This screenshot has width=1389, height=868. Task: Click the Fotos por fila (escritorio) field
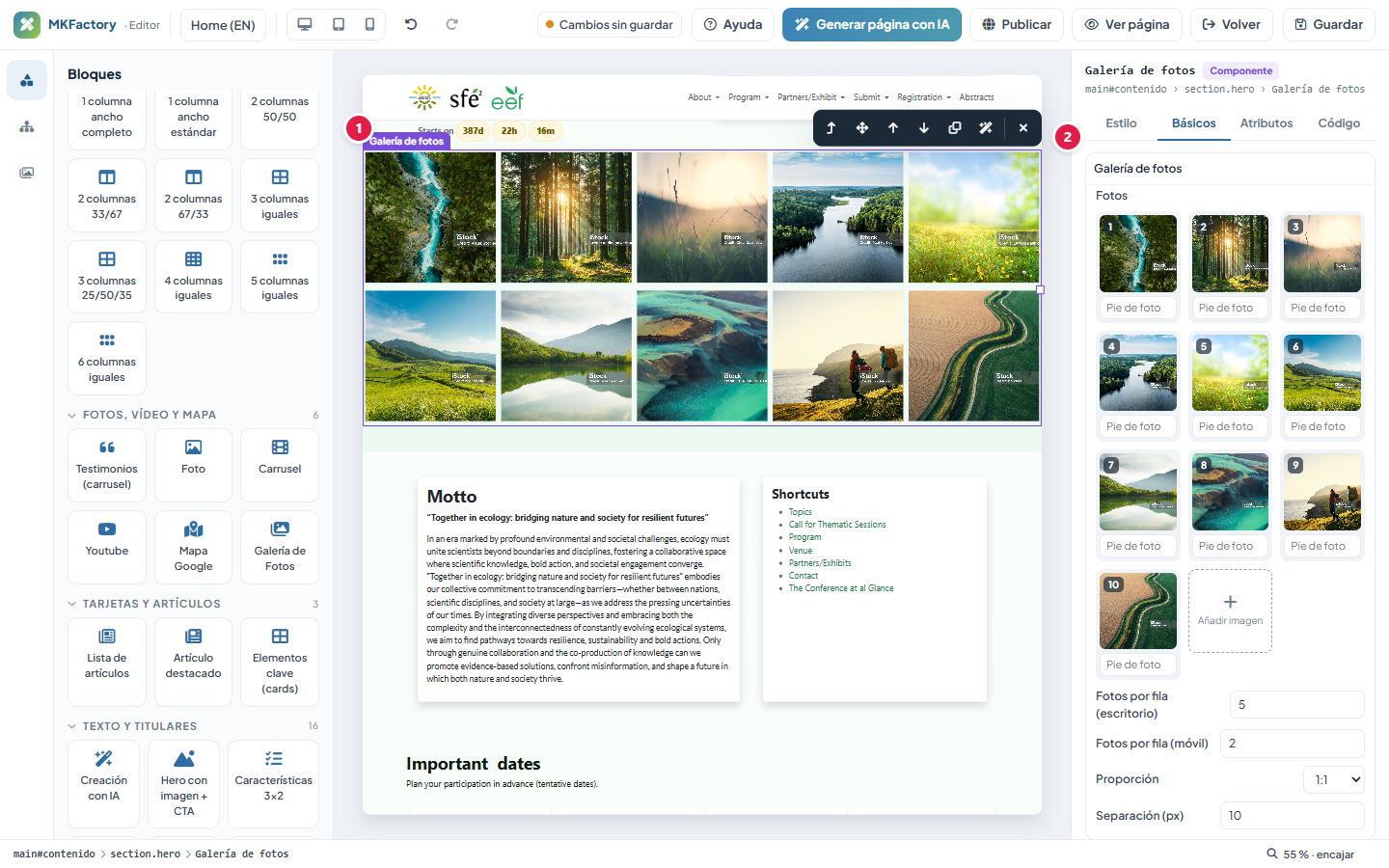[1296, 705]
